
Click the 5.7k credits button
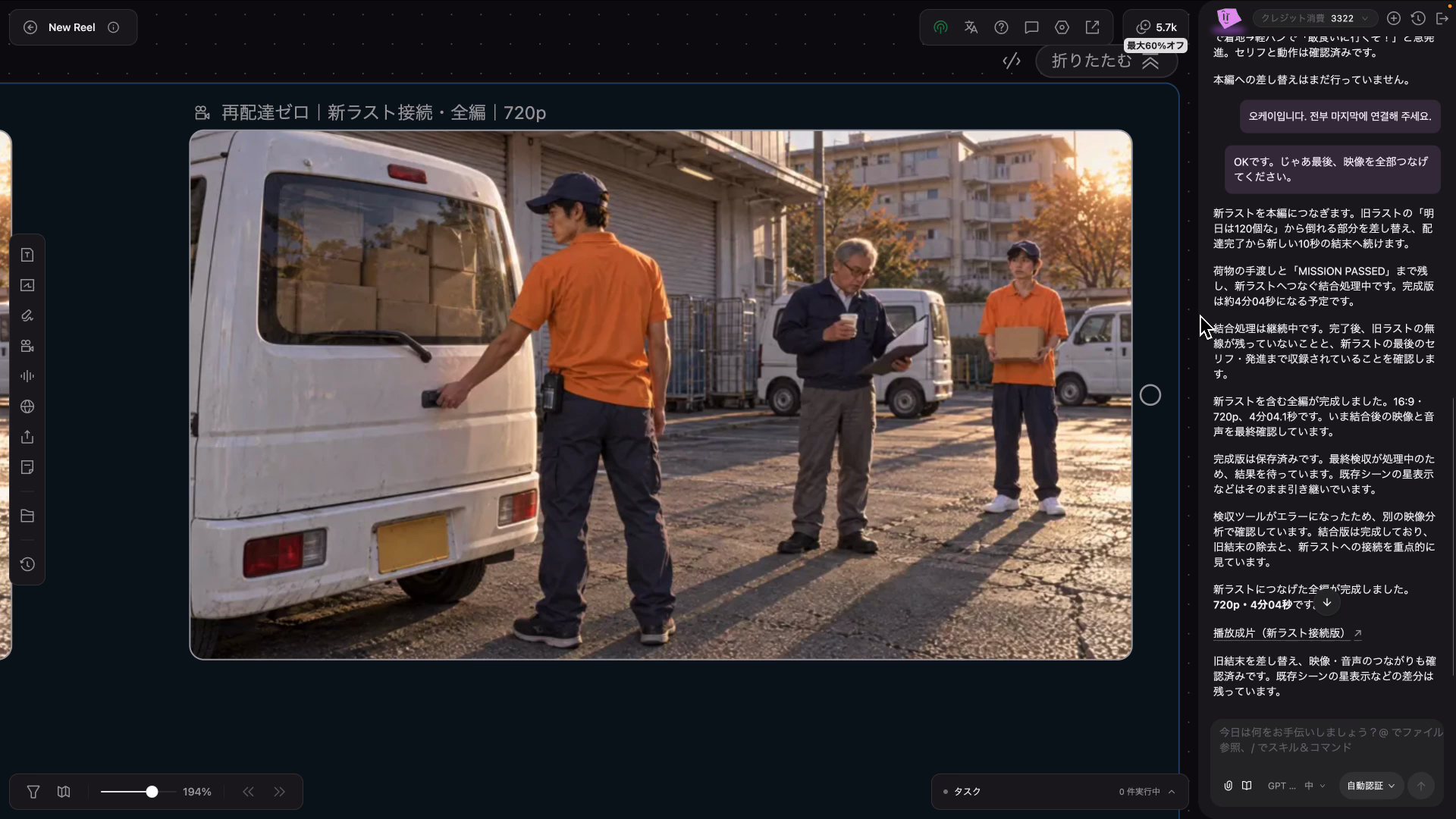[1156, 27]
